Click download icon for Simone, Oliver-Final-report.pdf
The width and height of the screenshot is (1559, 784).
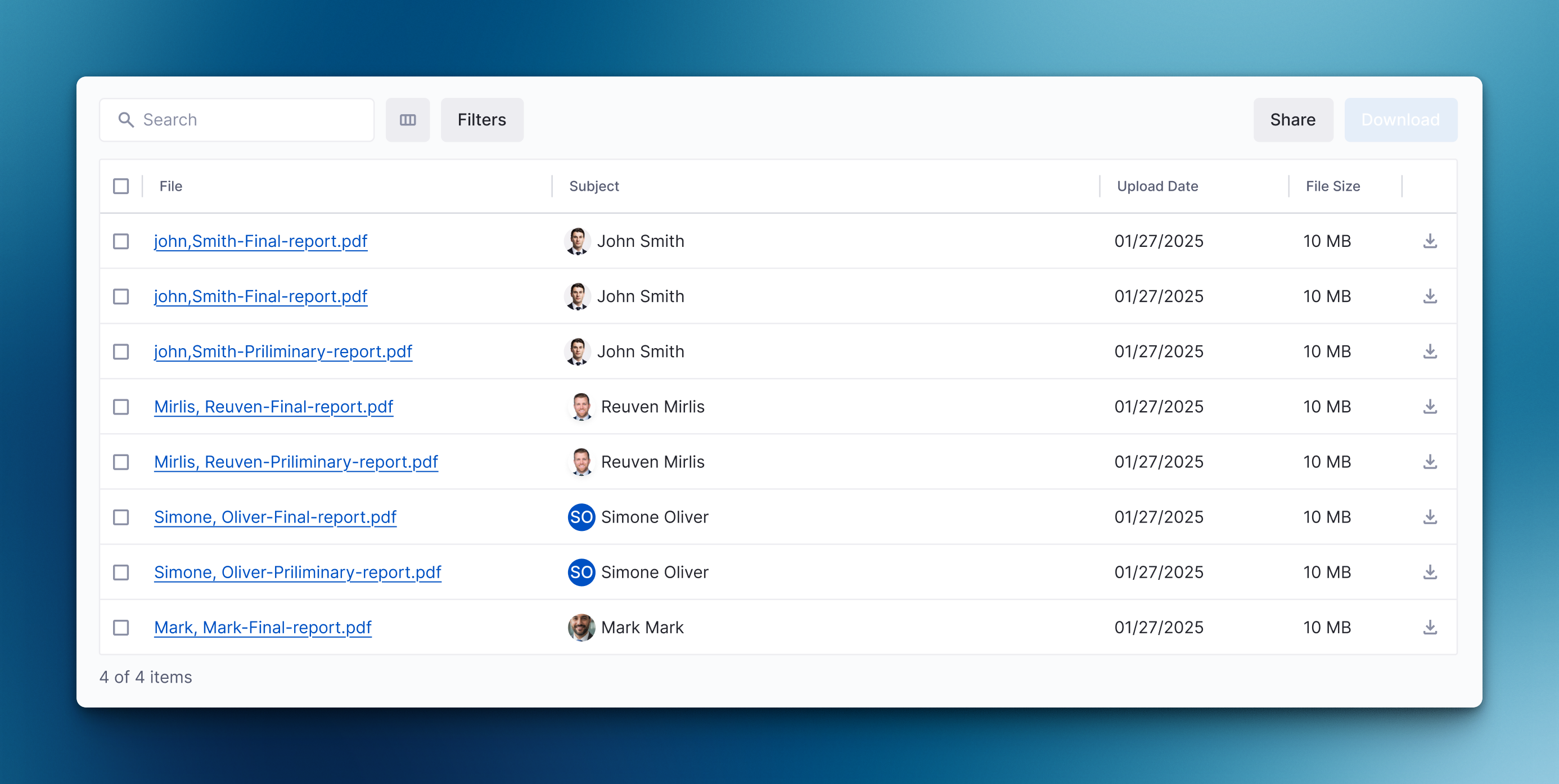(1430, 517)
